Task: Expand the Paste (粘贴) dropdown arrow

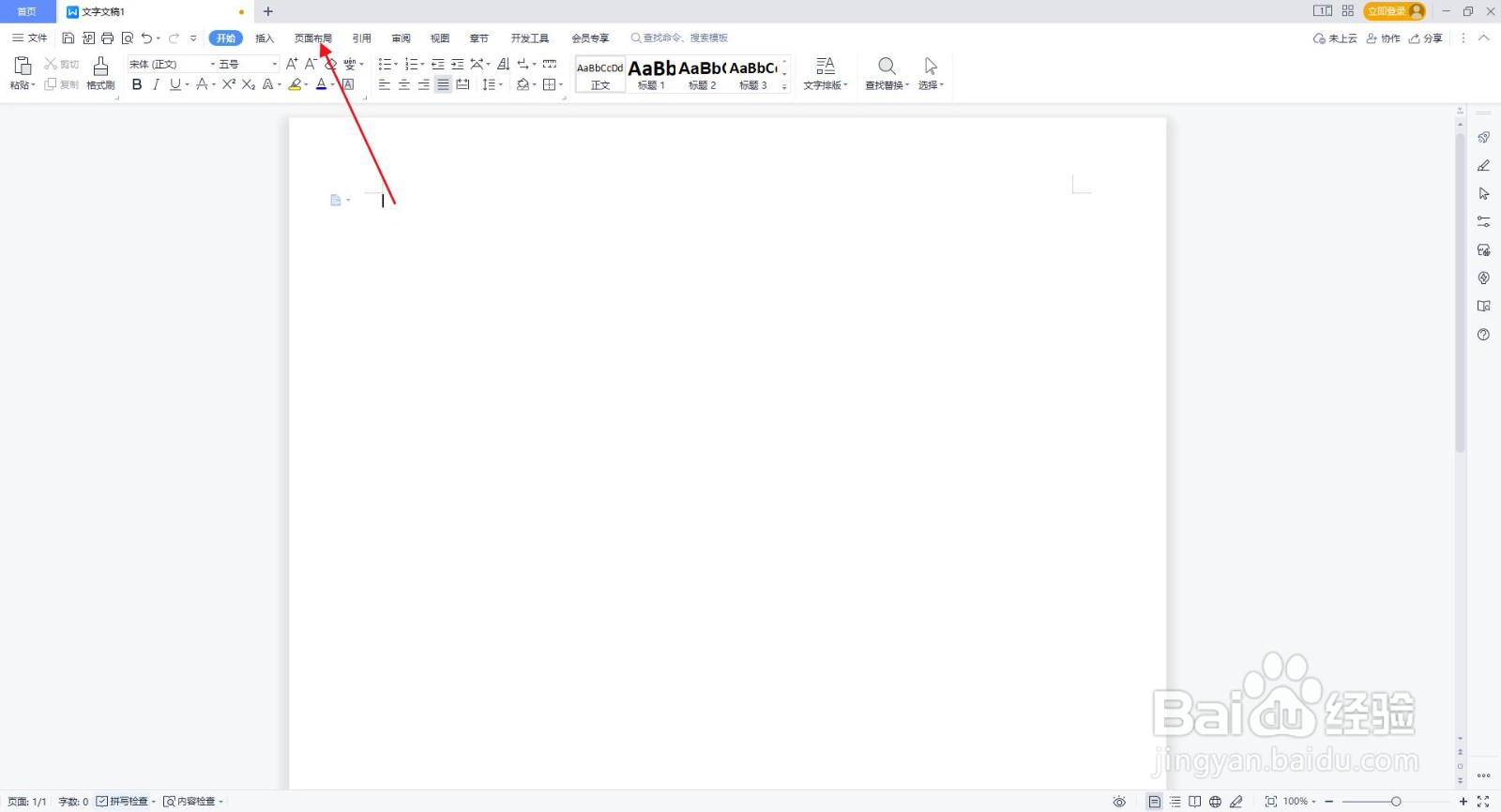Action: coord(34,85)
